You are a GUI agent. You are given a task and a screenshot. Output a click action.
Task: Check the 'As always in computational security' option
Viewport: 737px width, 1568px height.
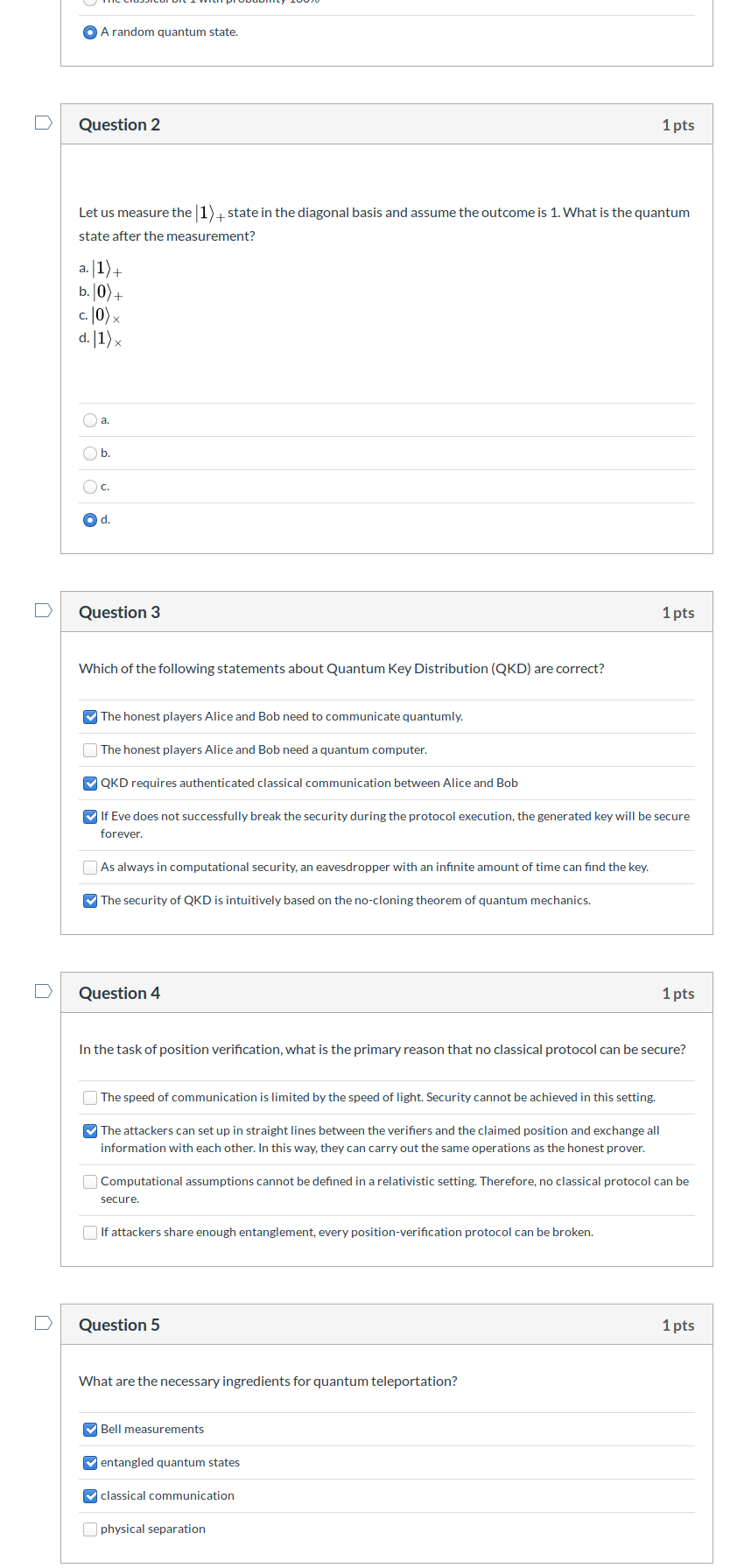tap(90, 868)
